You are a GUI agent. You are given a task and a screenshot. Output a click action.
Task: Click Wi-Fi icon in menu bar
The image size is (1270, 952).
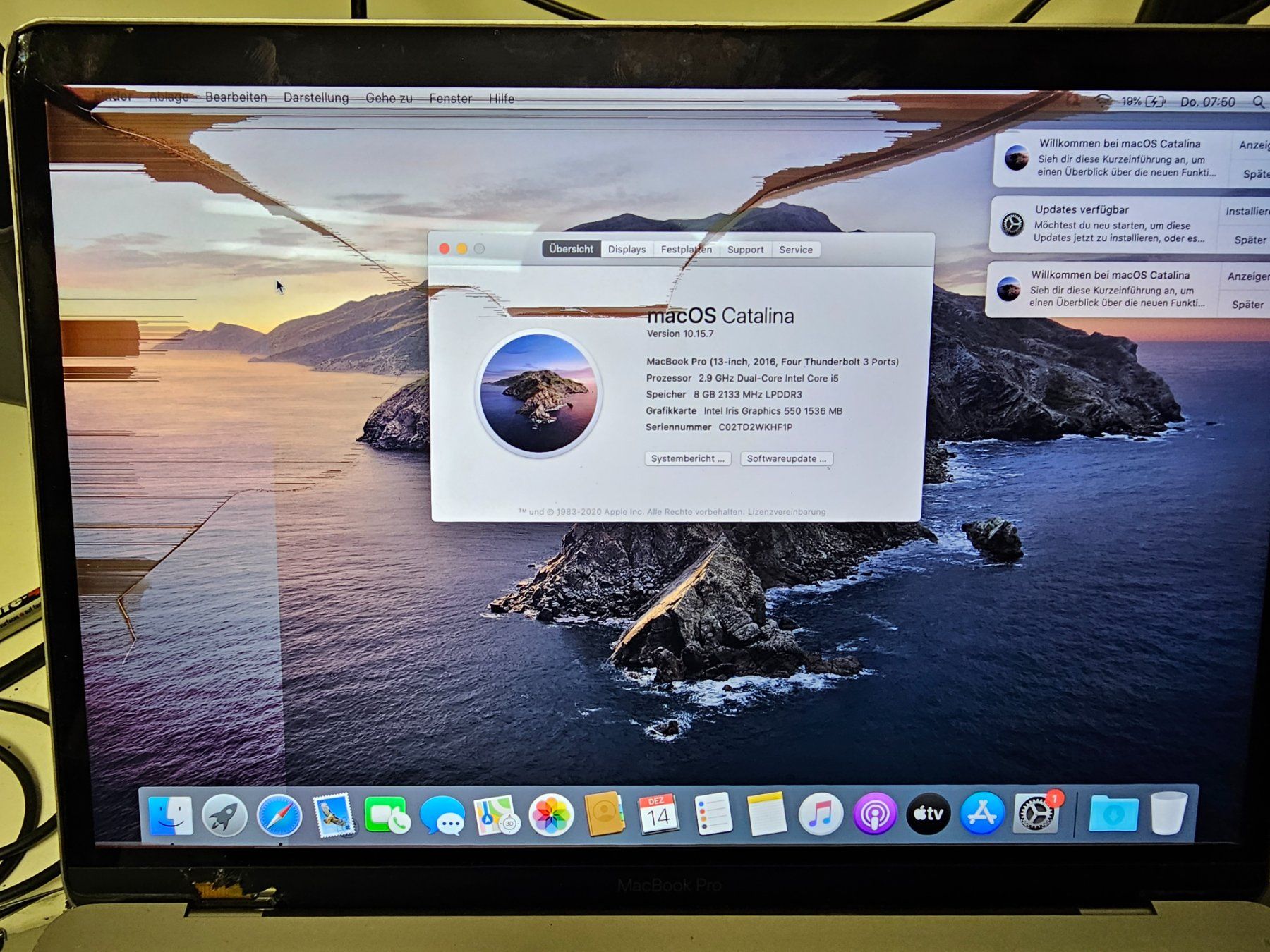(1103, 102)
